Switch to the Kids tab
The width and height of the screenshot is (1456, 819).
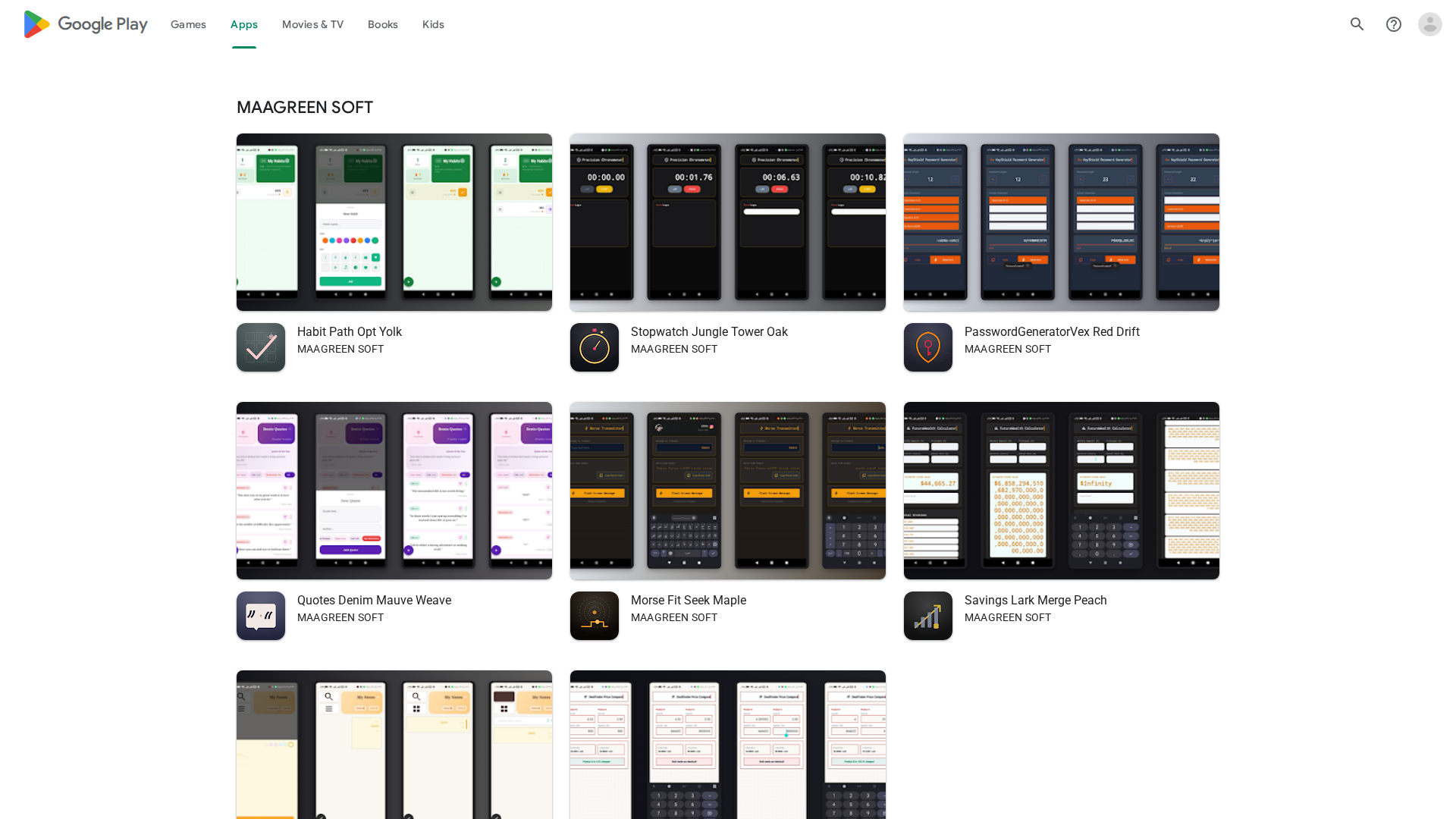pyautogui.click(x=433, y=24)
